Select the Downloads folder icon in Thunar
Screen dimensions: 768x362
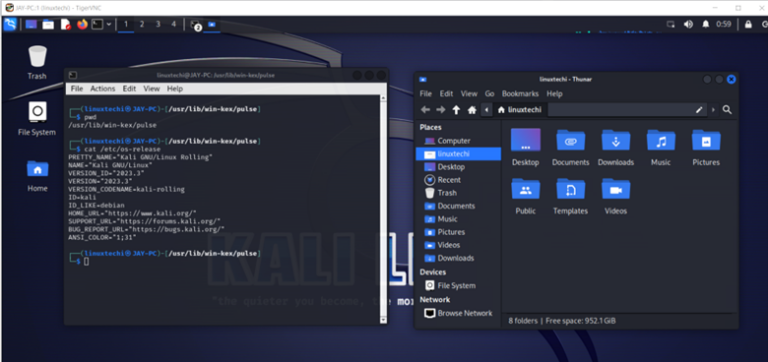pos(616,140)
